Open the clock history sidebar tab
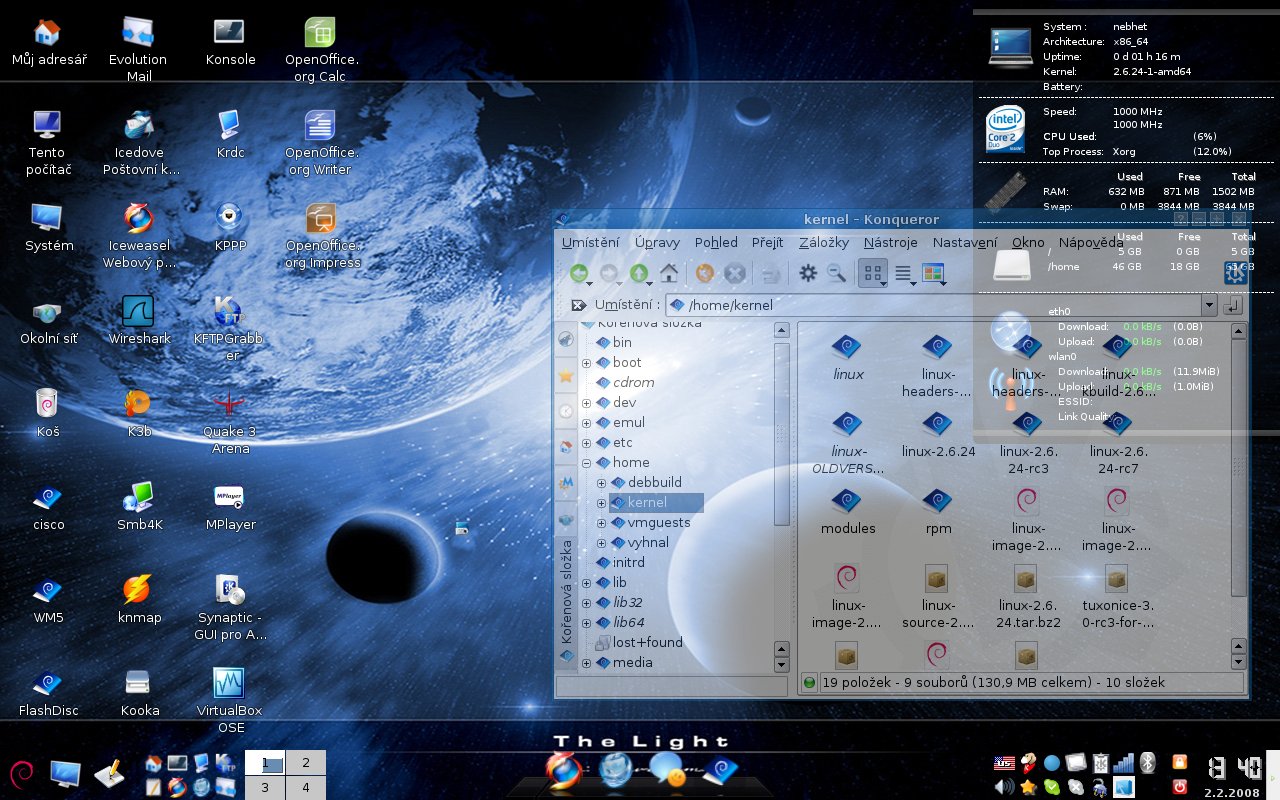This screenshot has width=1280, height=800. (566, 411)
